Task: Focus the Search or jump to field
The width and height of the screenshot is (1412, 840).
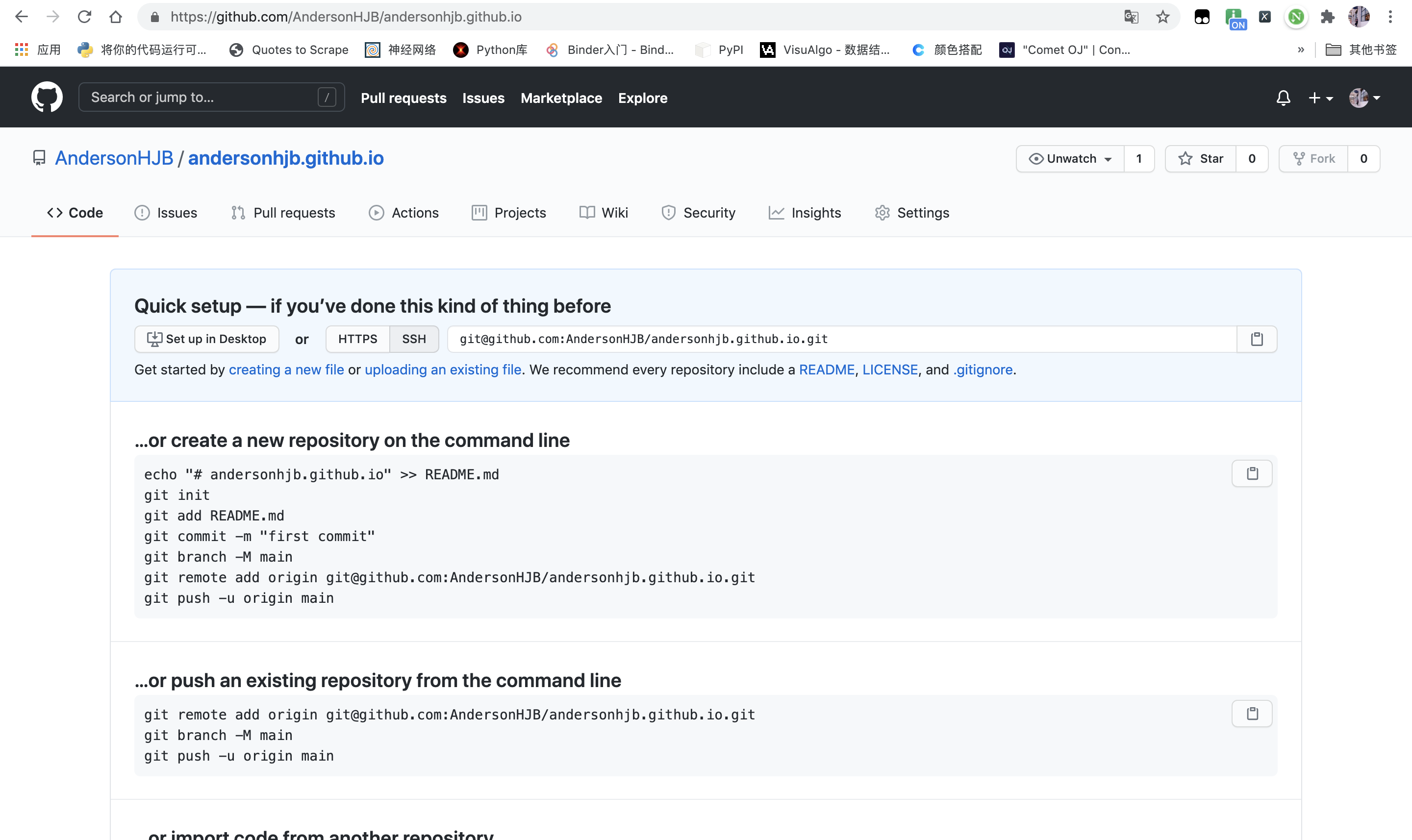Action: [211, 98]
